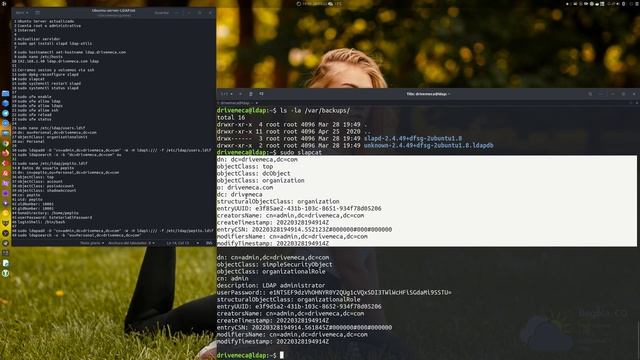The height and width of the screenshot is (360, 640).
Task: Open the Tilix hamburger menu
Action: click(x=601, y=94)
